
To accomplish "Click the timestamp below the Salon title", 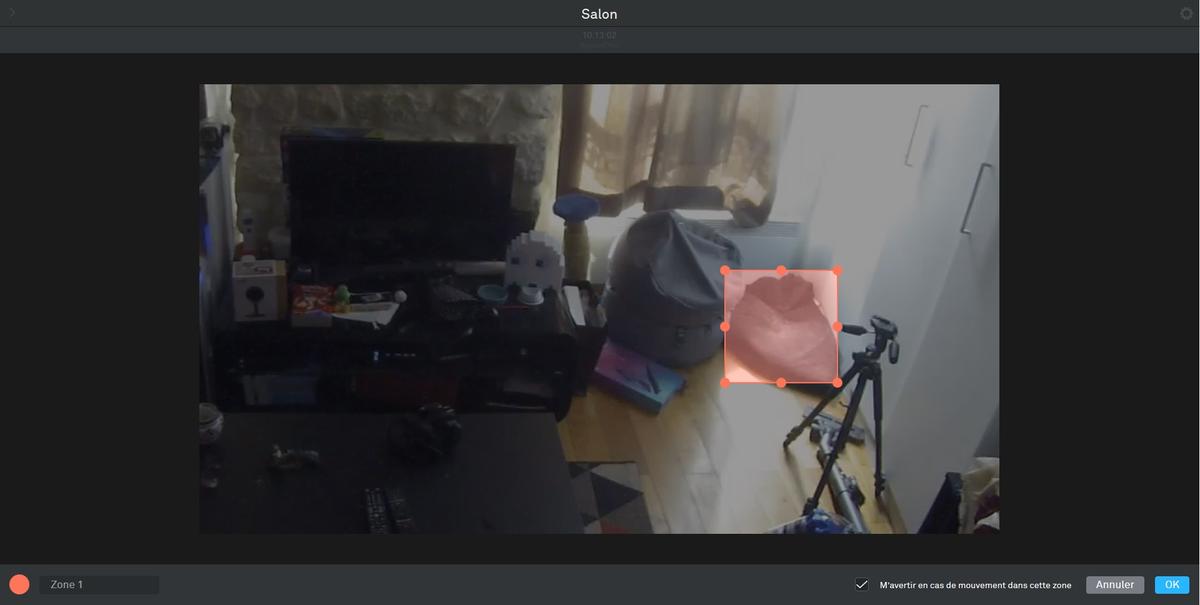I will [x=599, y=36].
